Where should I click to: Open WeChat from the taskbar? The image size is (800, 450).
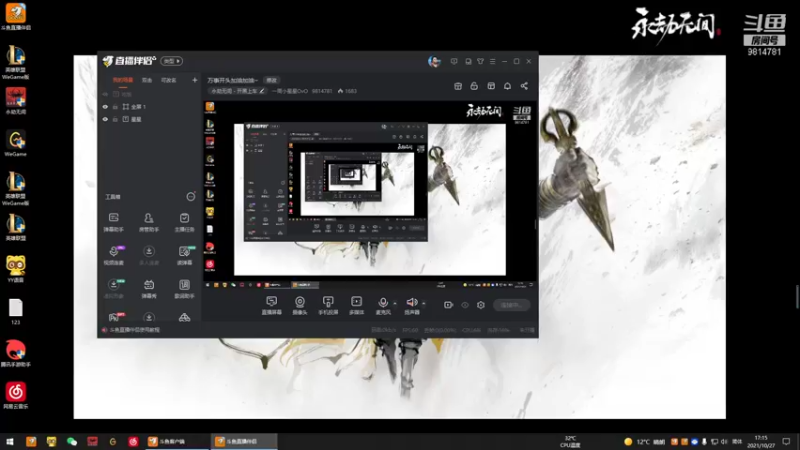coord(72,441)
